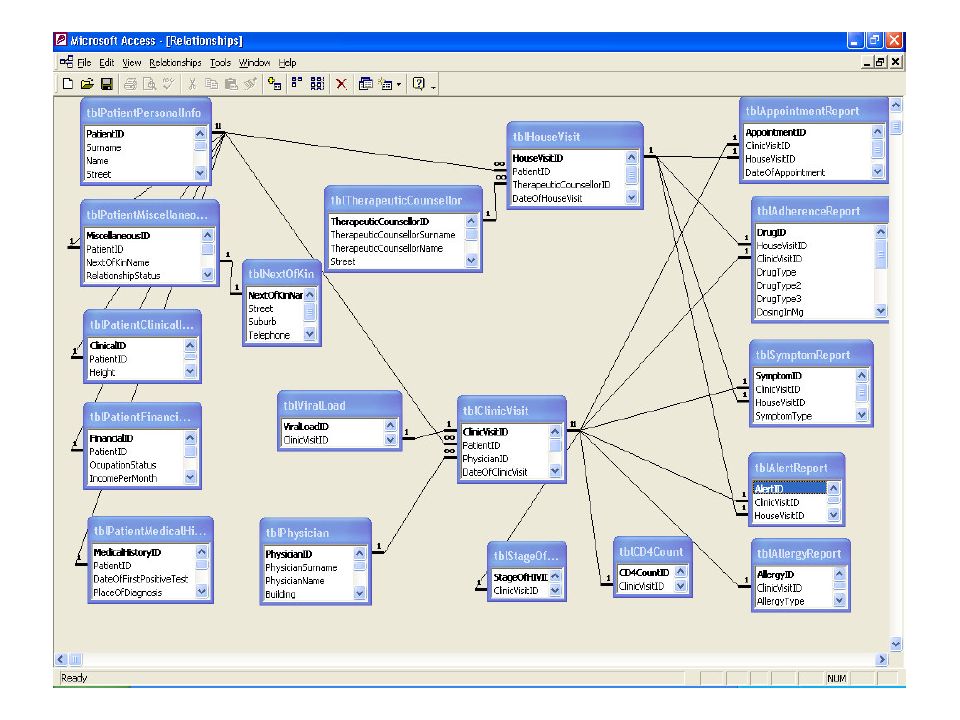Select the TherapeuticCounsellorSurname field
Image resolution: width=960 pixels, height=720 pixels.
(393, 235)
